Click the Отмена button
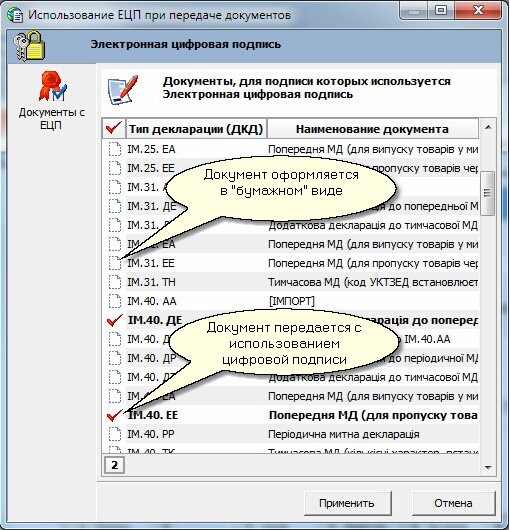The width and height of the screenshot is (510, 530). pos(453,503)
